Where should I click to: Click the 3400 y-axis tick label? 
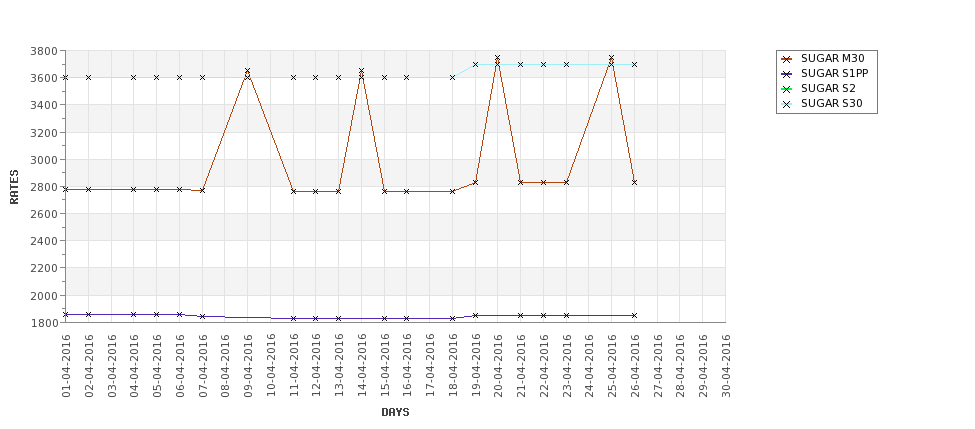pyautogui.click(x=44, y=105)
